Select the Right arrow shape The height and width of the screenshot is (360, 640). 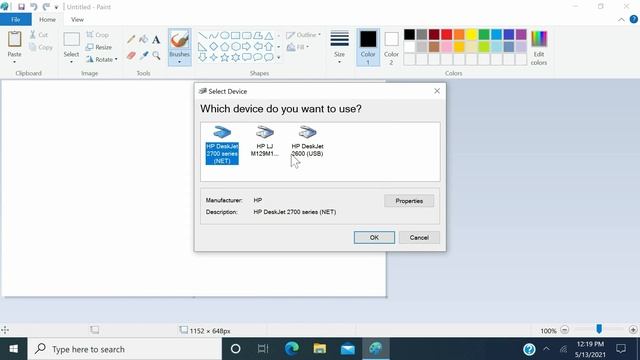[x=247, y=47]
